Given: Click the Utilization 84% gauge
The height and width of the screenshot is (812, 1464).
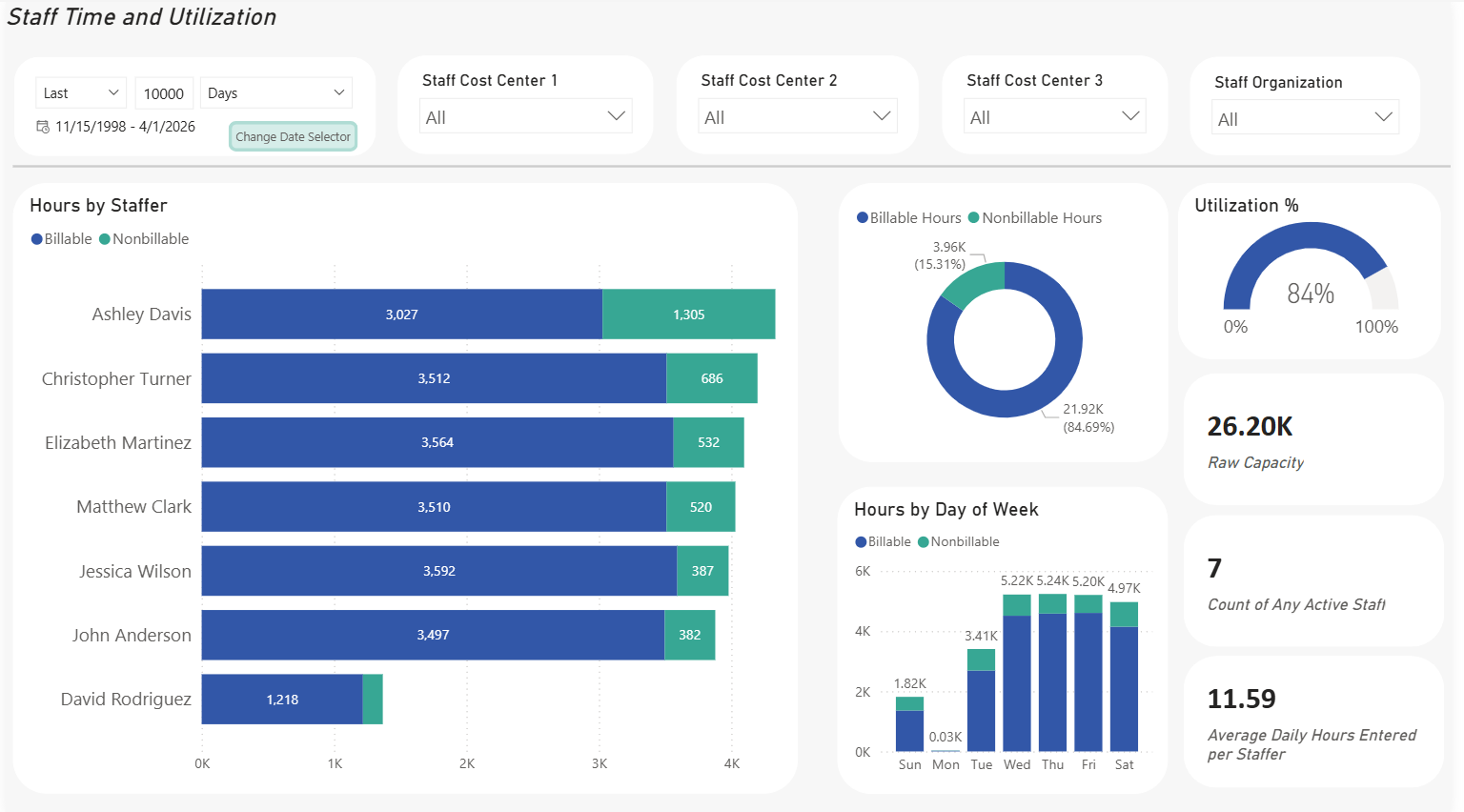Looking at the screenshot, I should tap(1311, 267).
